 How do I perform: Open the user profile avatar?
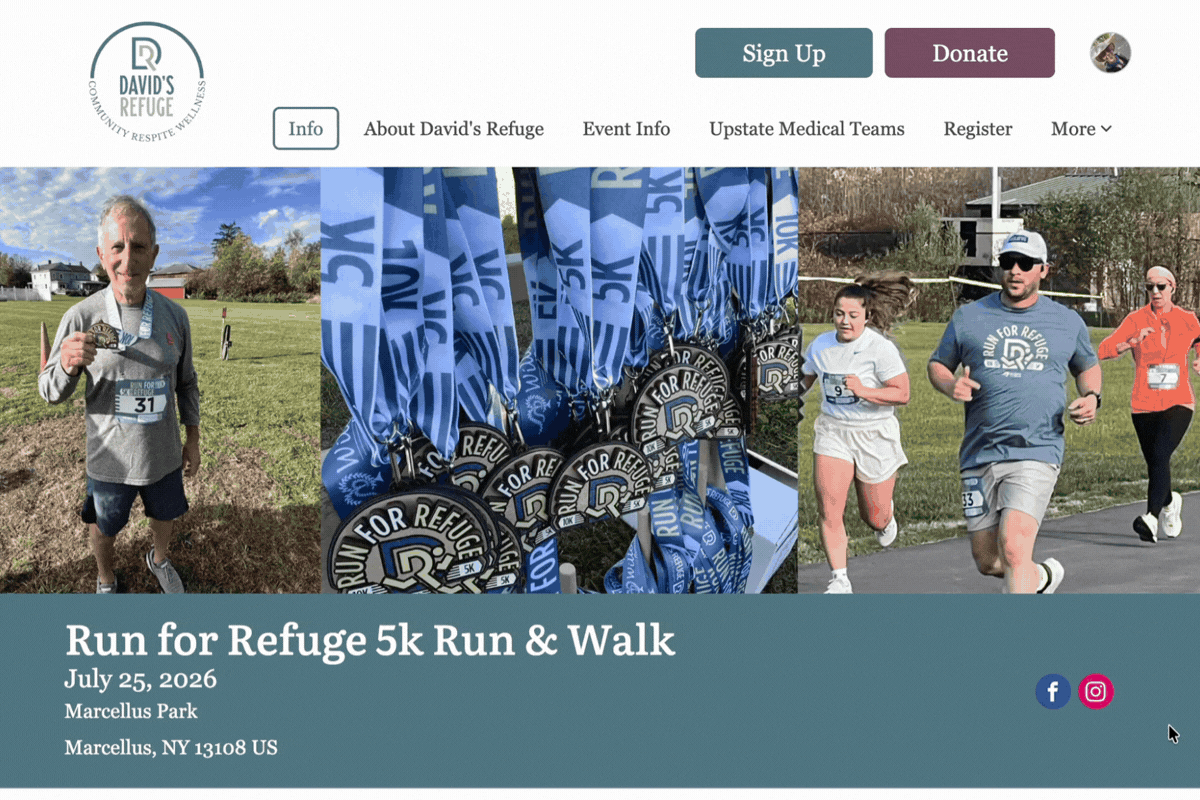tap(1110, 53)
